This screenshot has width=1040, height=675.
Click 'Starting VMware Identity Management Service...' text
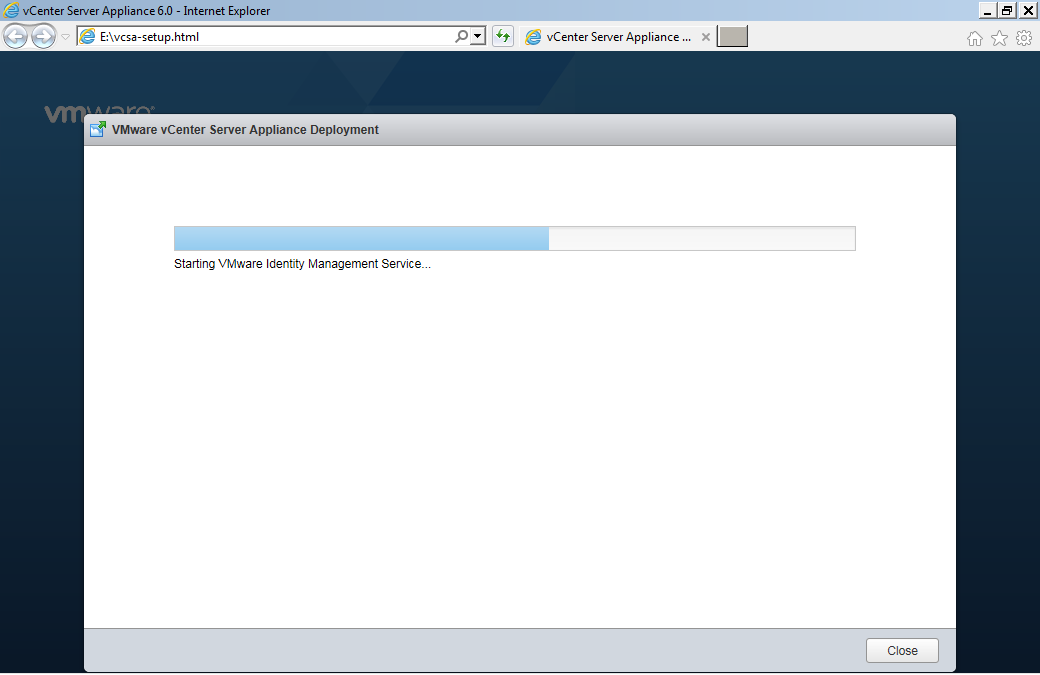[x=302, y=264]
